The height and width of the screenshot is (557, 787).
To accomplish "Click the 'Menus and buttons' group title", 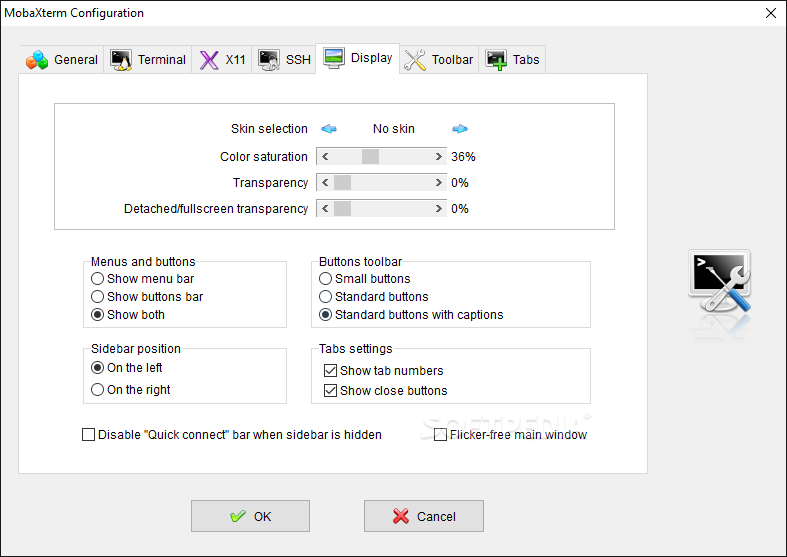I will (x=143, y=261).
